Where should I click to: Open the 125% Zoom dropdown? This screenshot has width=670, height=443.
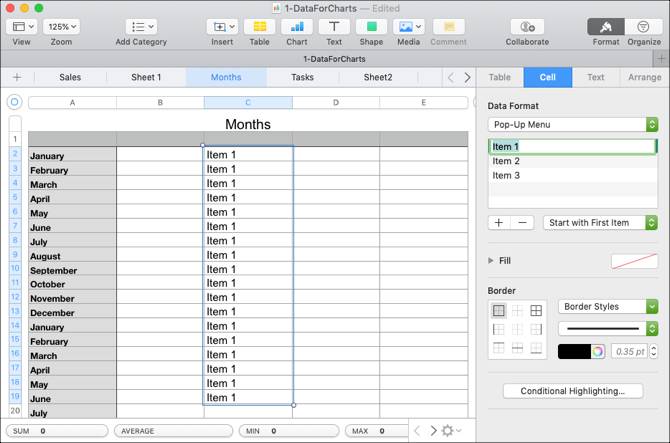[62, 27]
